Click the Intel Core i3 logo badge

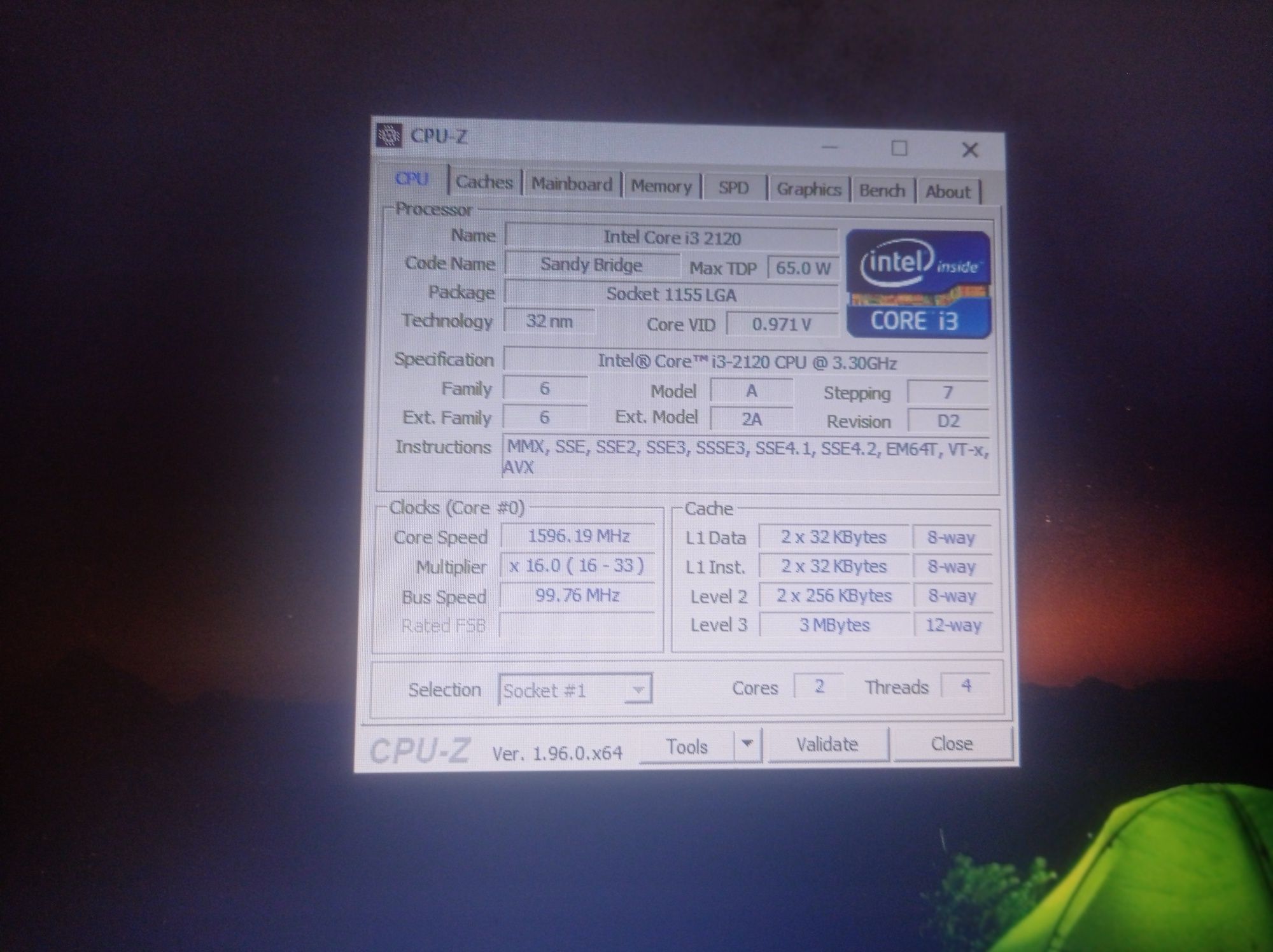pos(918,284)
